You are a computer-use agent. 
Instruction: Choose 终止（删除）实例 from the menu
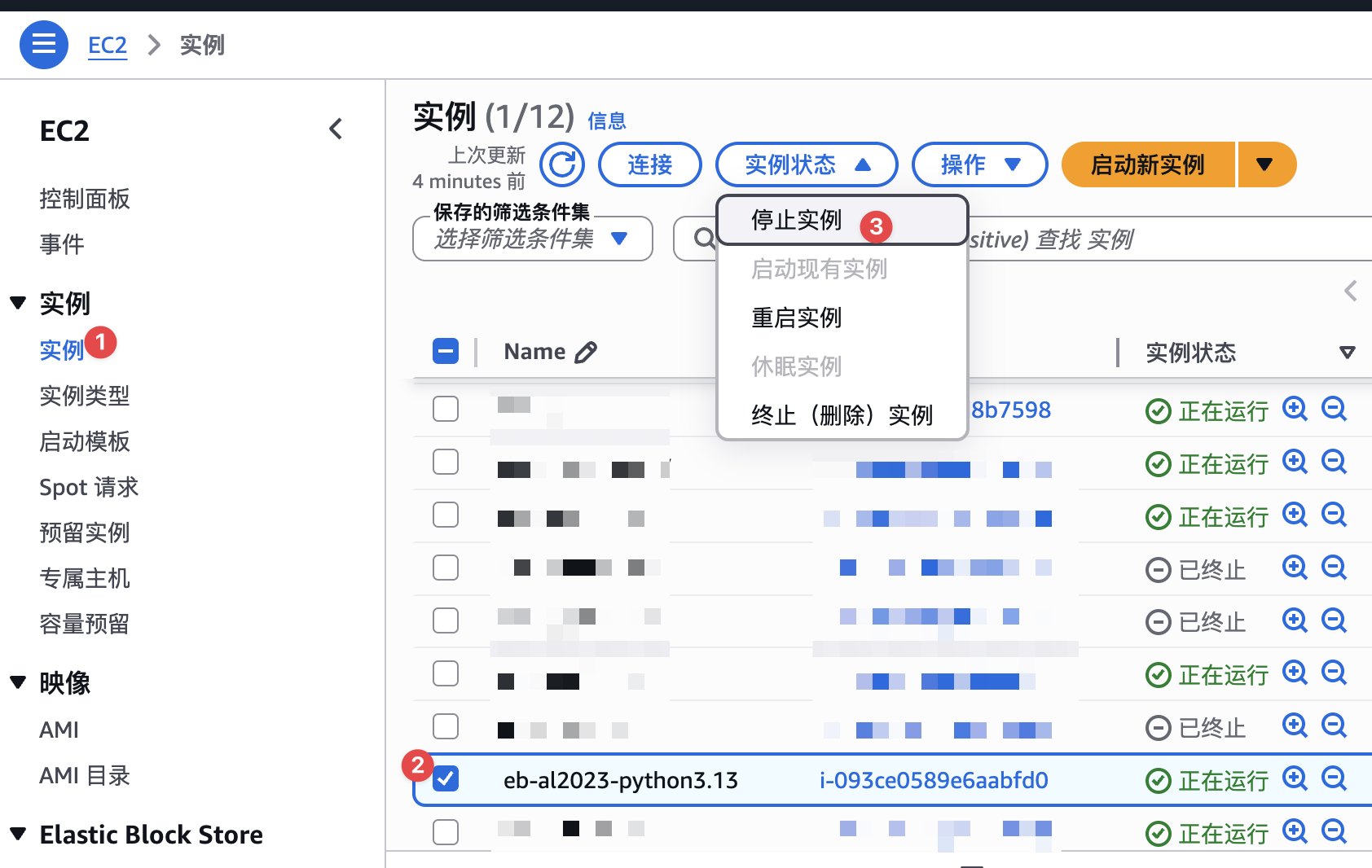842,415
